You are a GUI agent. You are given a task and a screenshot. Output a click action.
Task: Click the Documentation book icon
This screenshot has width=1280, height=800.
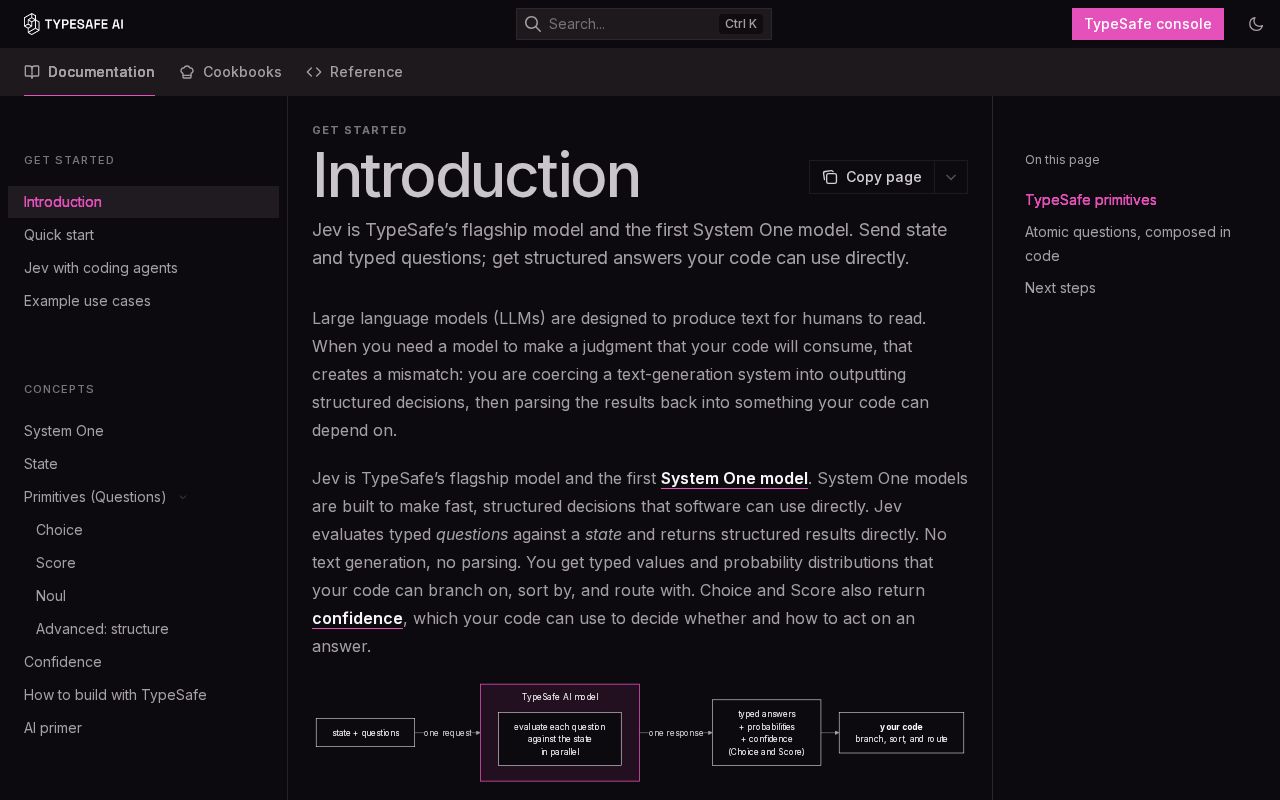click(32, 72)
